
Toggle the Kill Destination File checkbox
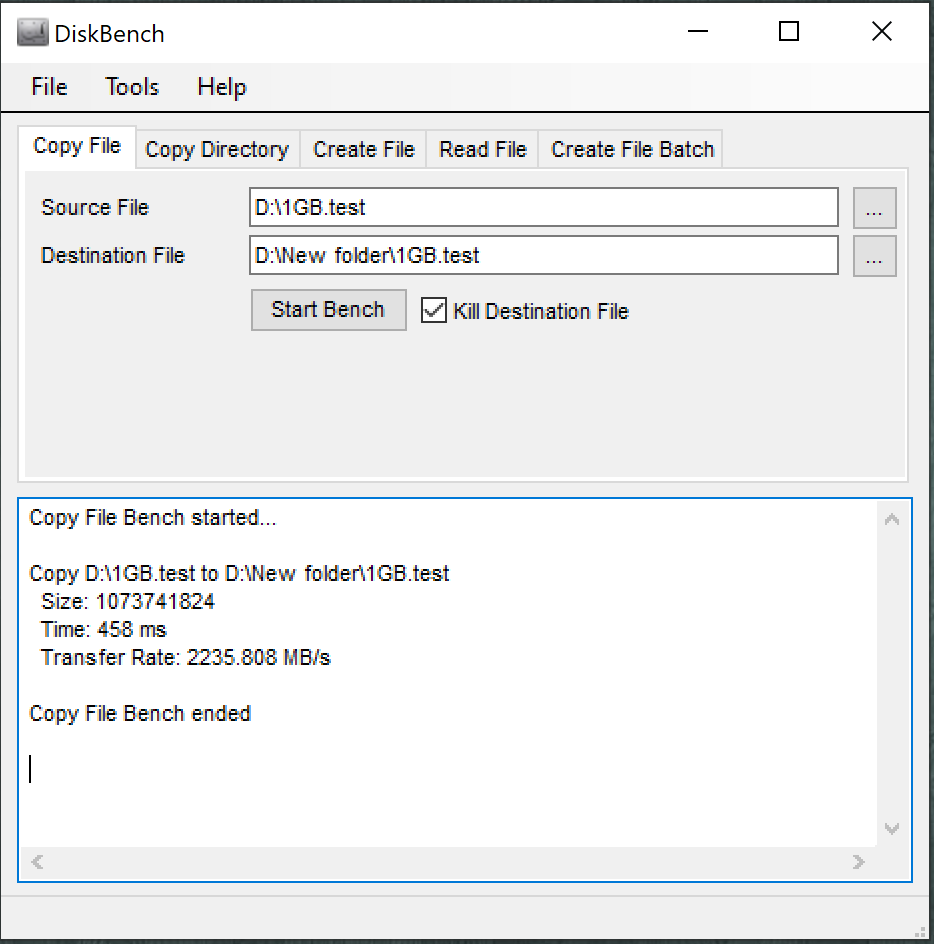[434, 311]
